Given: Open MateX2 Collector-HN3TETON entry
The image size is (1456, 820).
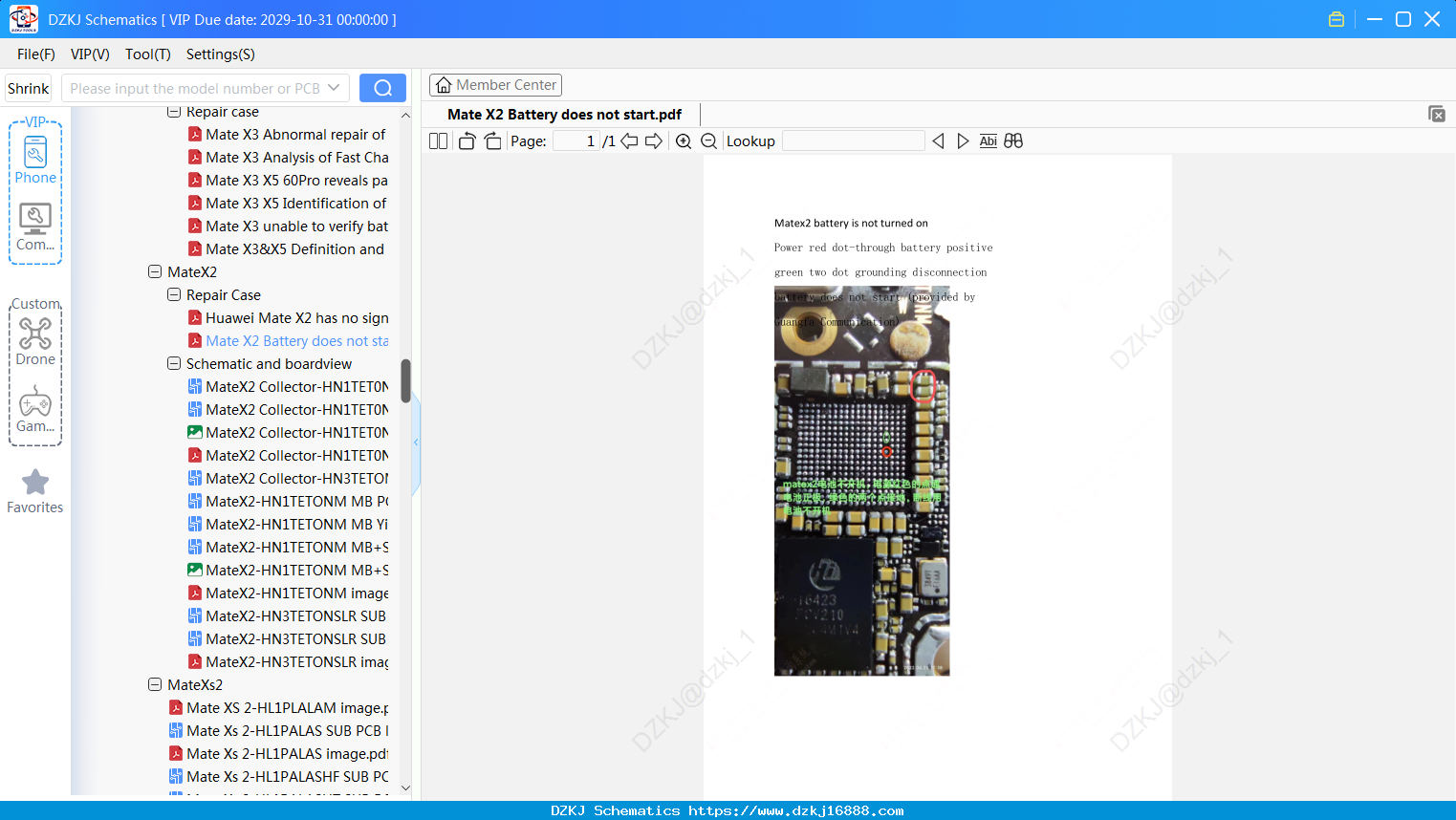Looking at the screenshot, I should 288,479.
